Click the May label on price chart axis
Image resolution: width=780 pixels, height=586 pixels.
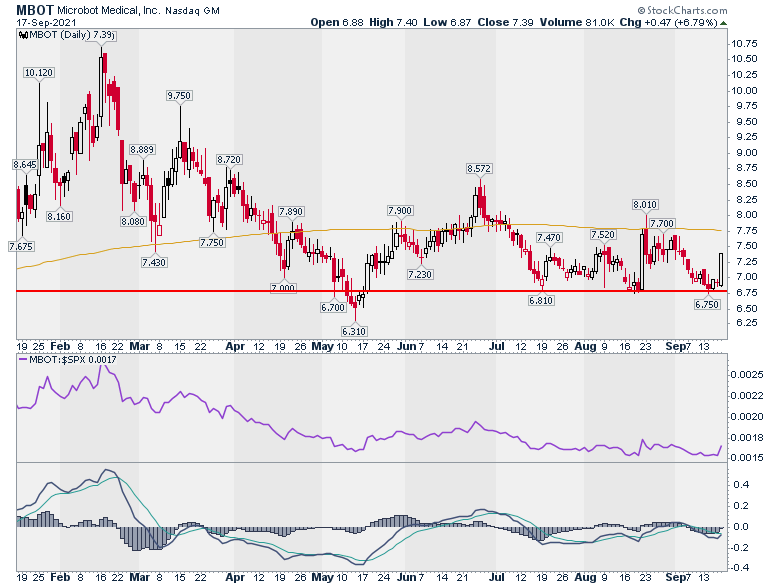click(322, 346)
